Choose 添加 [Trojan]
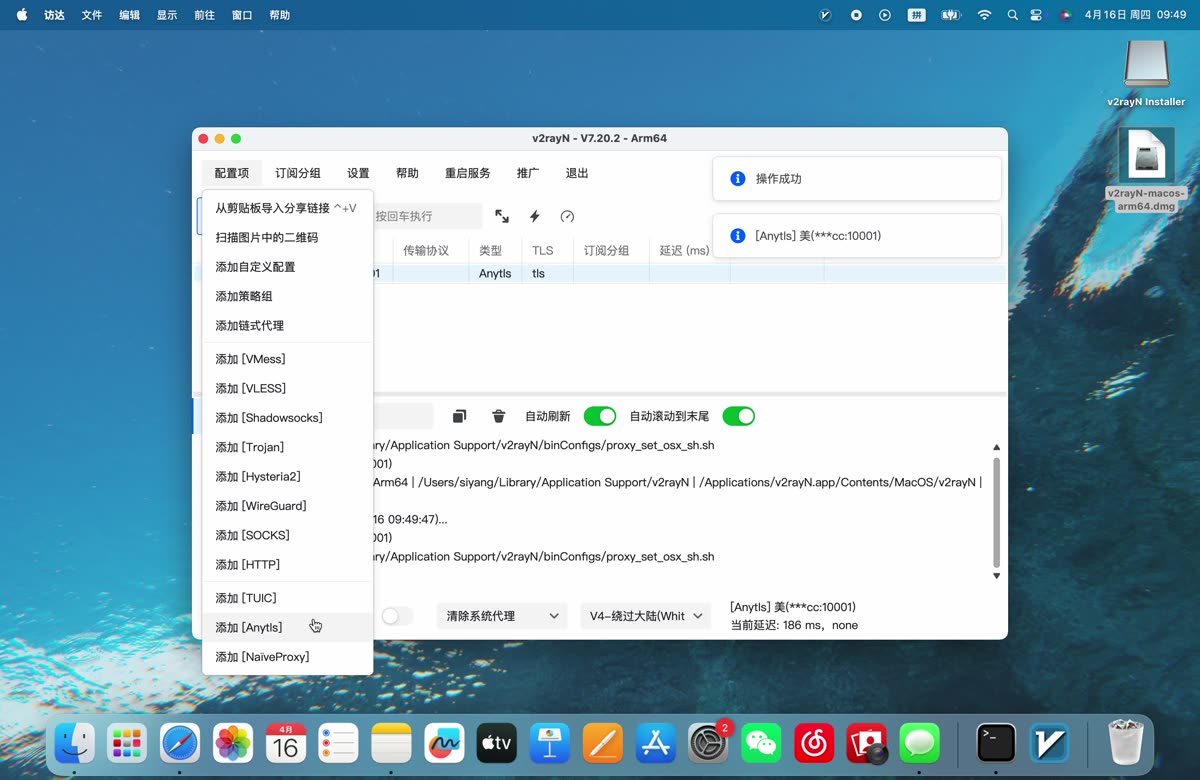The image size is (1200, 780). [x=287, y=447]
